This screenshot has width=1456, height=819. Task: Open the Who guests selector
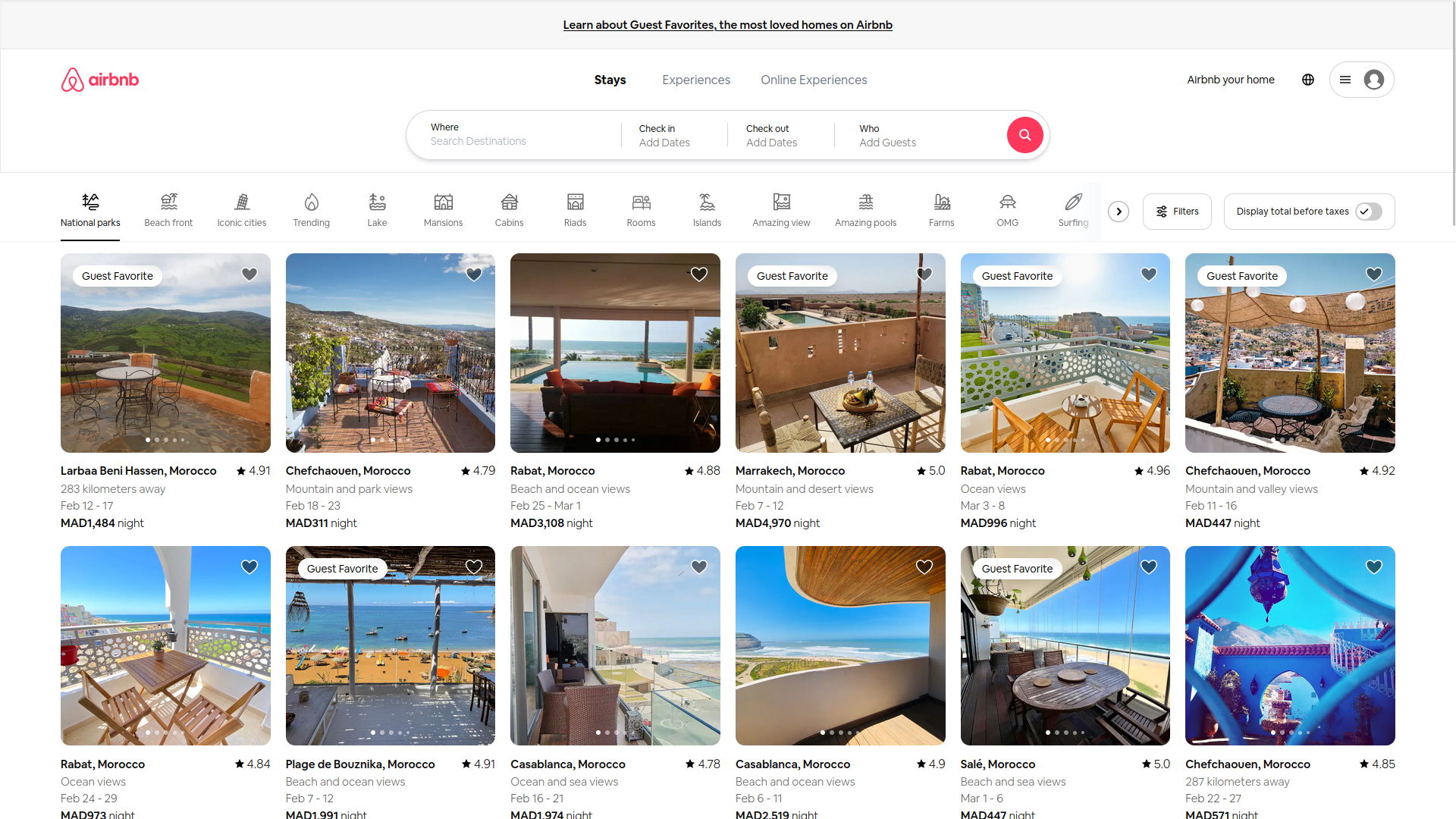[910, 135]
